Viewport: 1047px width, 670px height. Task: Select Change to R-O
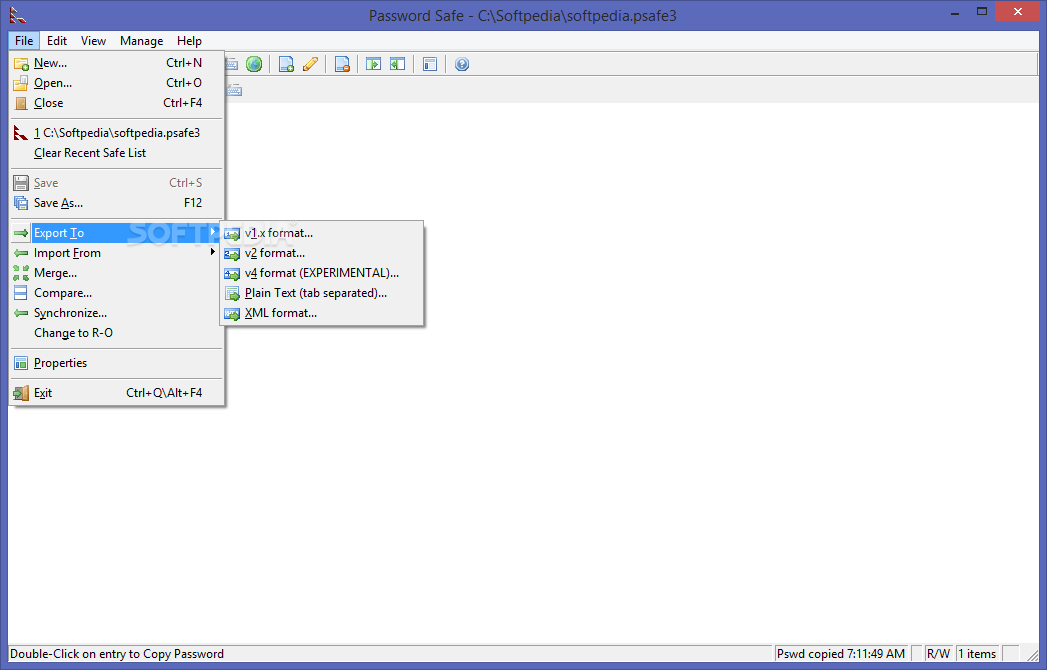[x=117, y=333]
